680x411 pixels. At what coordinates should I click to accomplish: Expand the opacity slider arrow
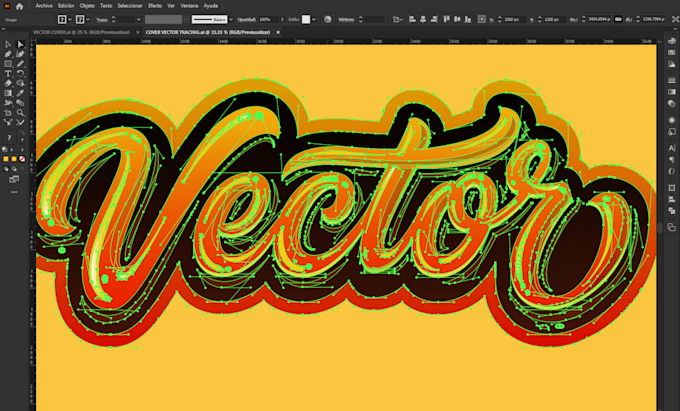click(282, 20)
